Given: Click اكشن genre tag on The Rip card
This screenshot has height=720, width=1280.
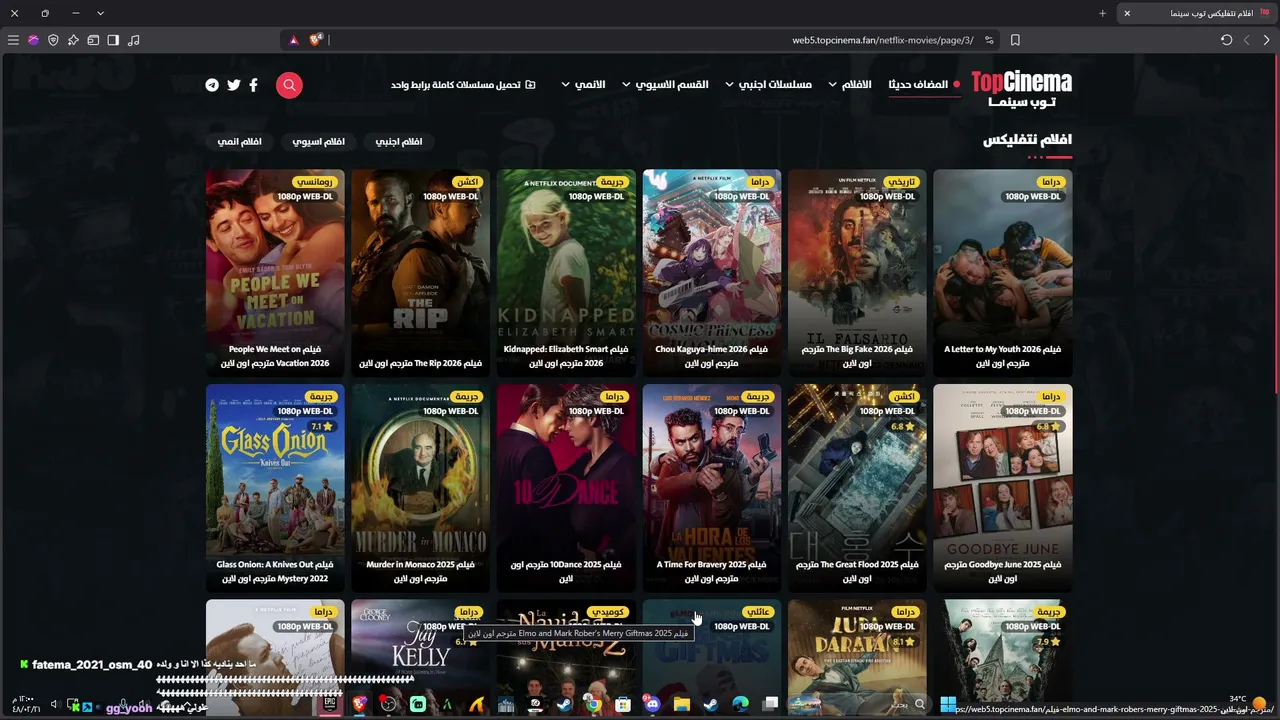Looking at the screenshot, I should (468, 182).
